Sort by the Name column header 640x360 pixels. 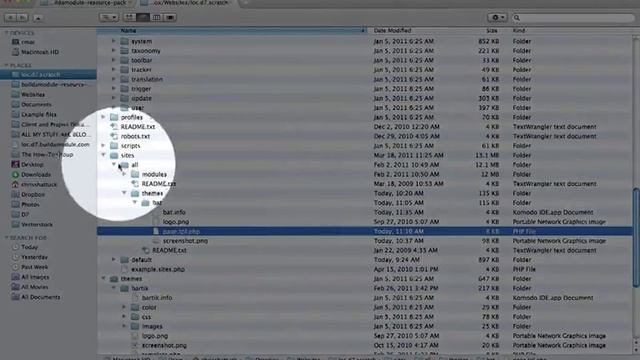(232, 31)
